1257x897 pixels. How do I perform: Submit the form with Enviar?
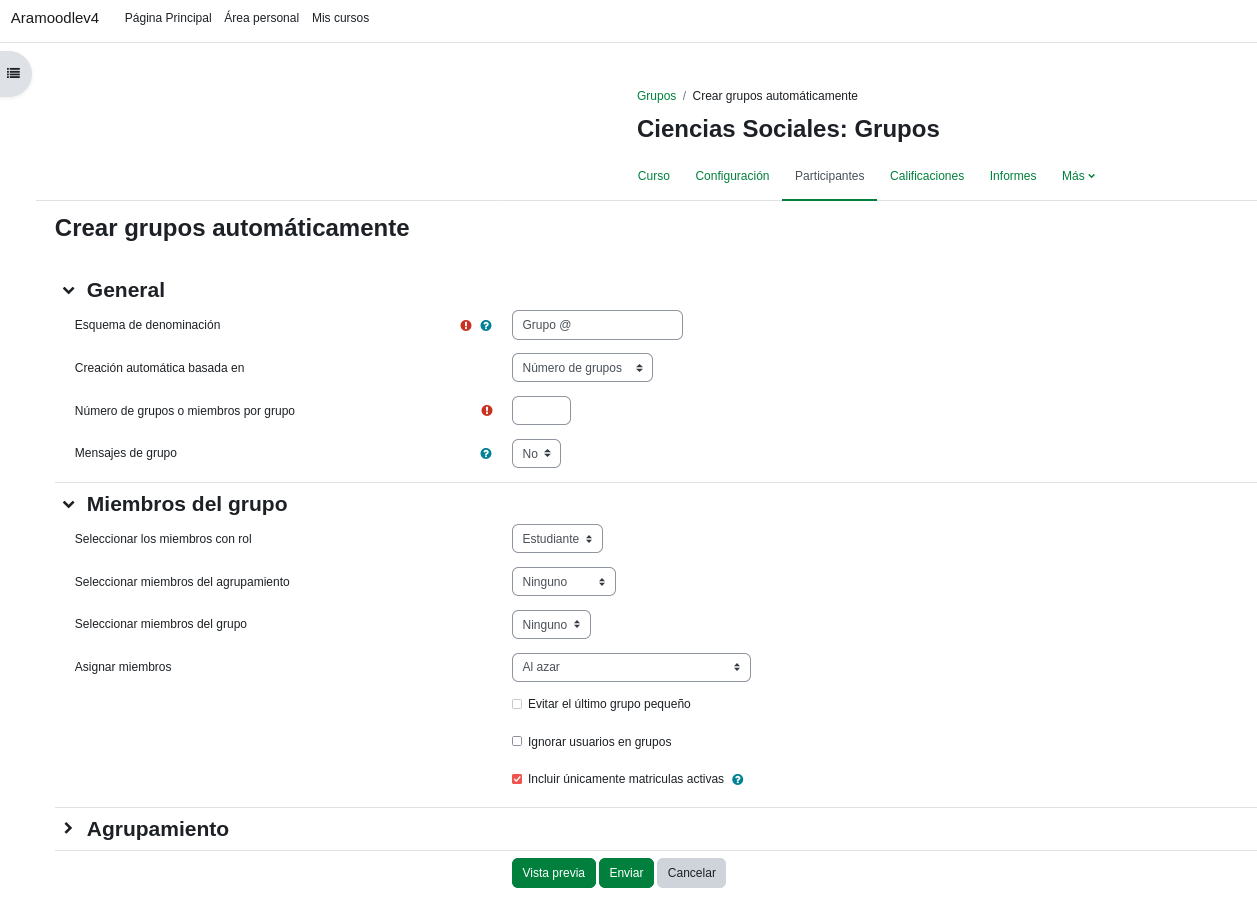click(x=626, y=873)
